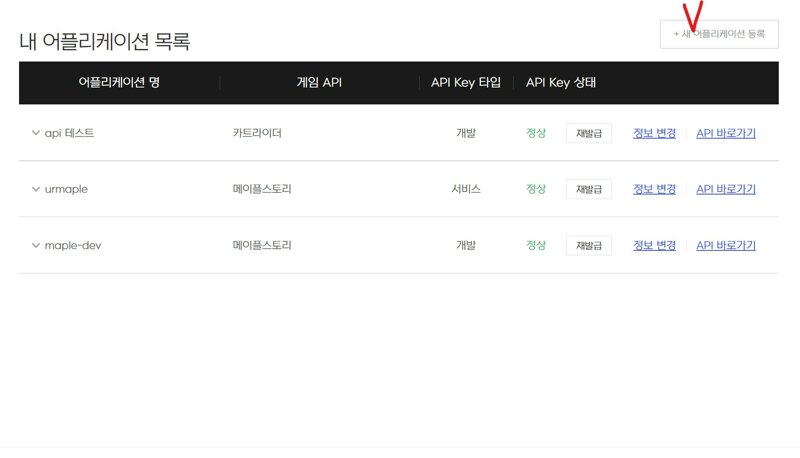The width and height of the screenshot is (800, 458).
Task: Open 정보 변경 for api 테스트
Action: click(x=655, y=133)
